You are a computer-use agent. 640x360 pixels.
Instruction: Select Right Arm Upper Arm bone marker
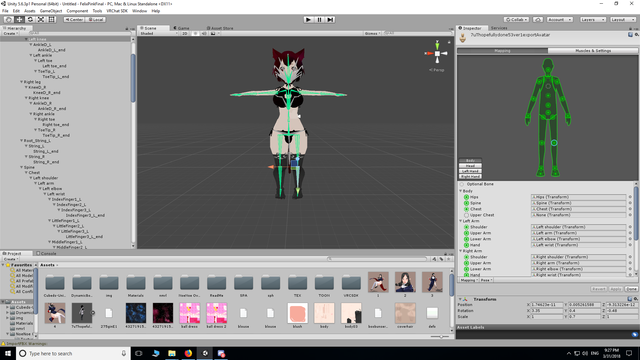point(466,263)
